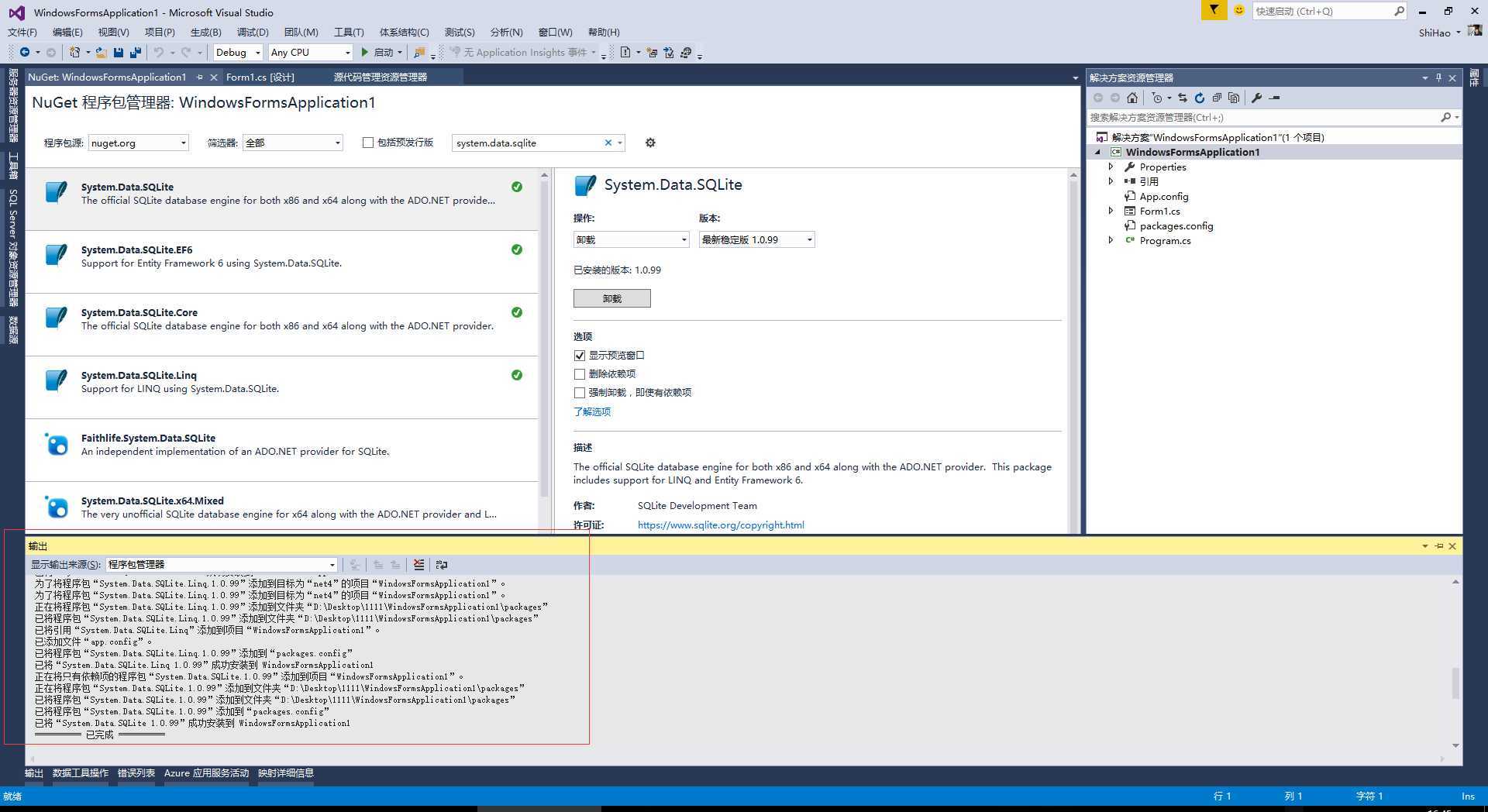Toggle word wrap in output window

[442, 565]
